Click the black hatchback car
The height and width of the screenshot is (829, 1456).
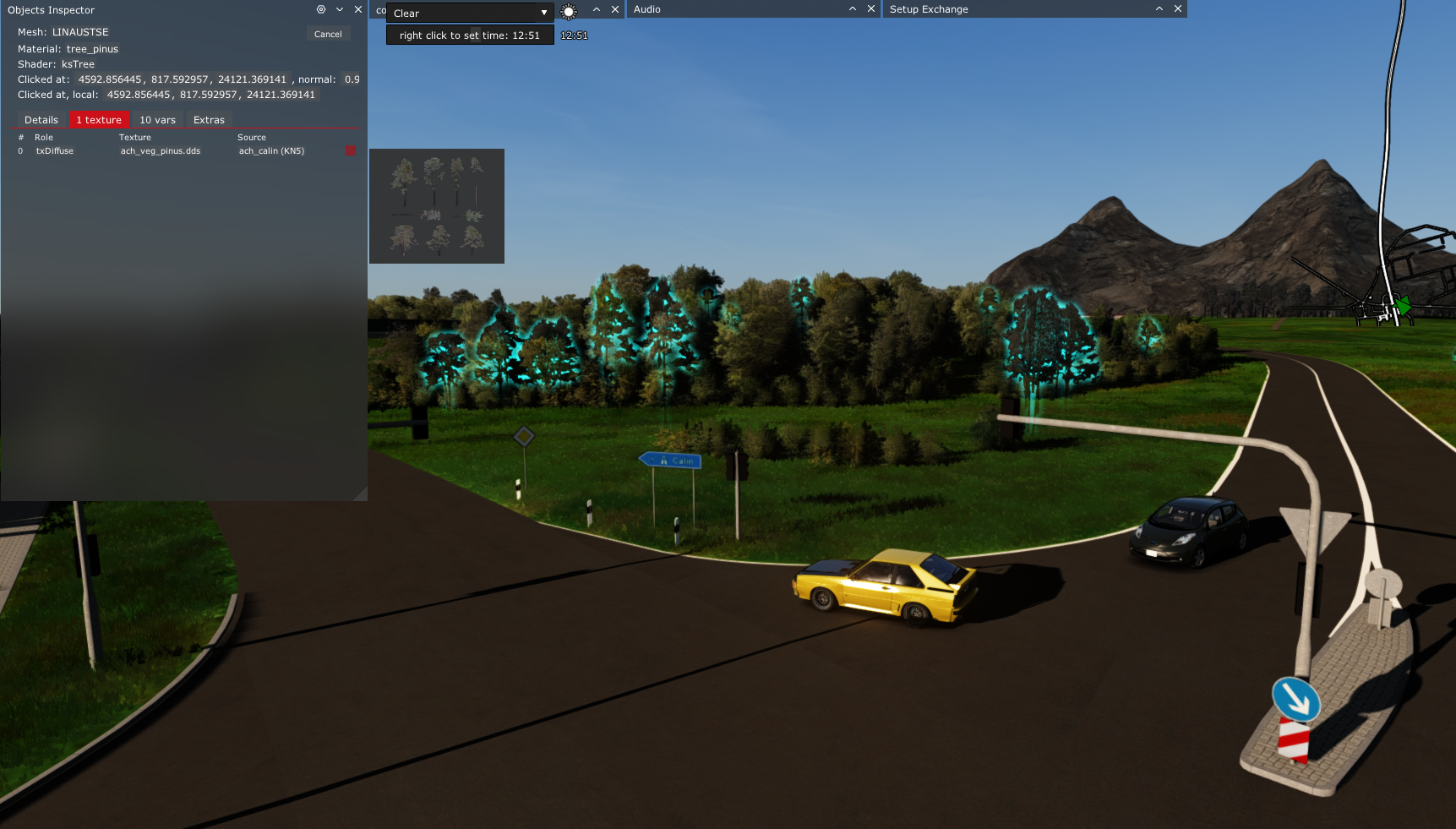[1188, 532]
